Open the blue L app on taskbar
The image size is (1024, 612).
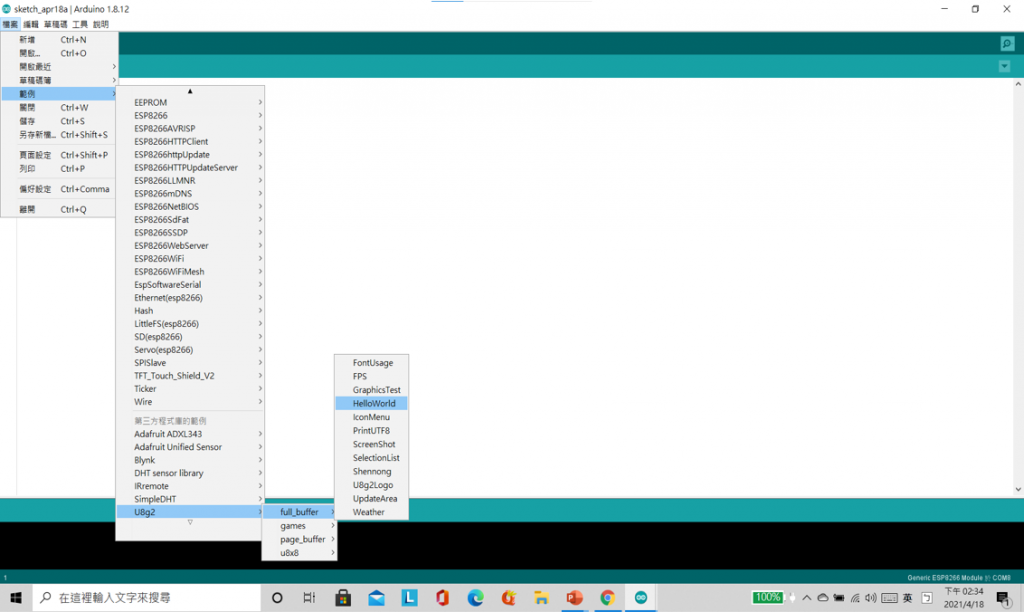pos(409,598)
